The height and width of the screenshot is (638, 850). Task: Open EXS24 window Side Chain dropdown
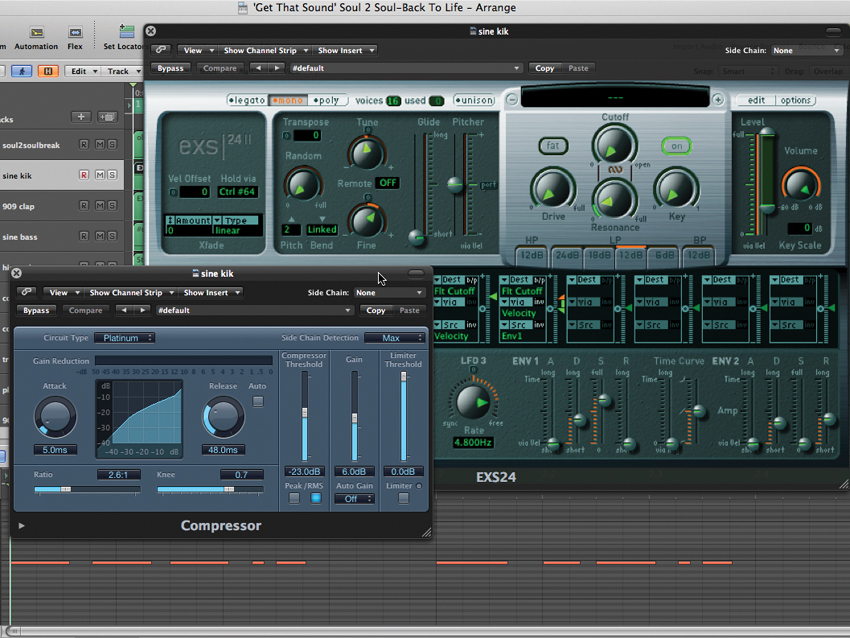[x=806, y=50]
